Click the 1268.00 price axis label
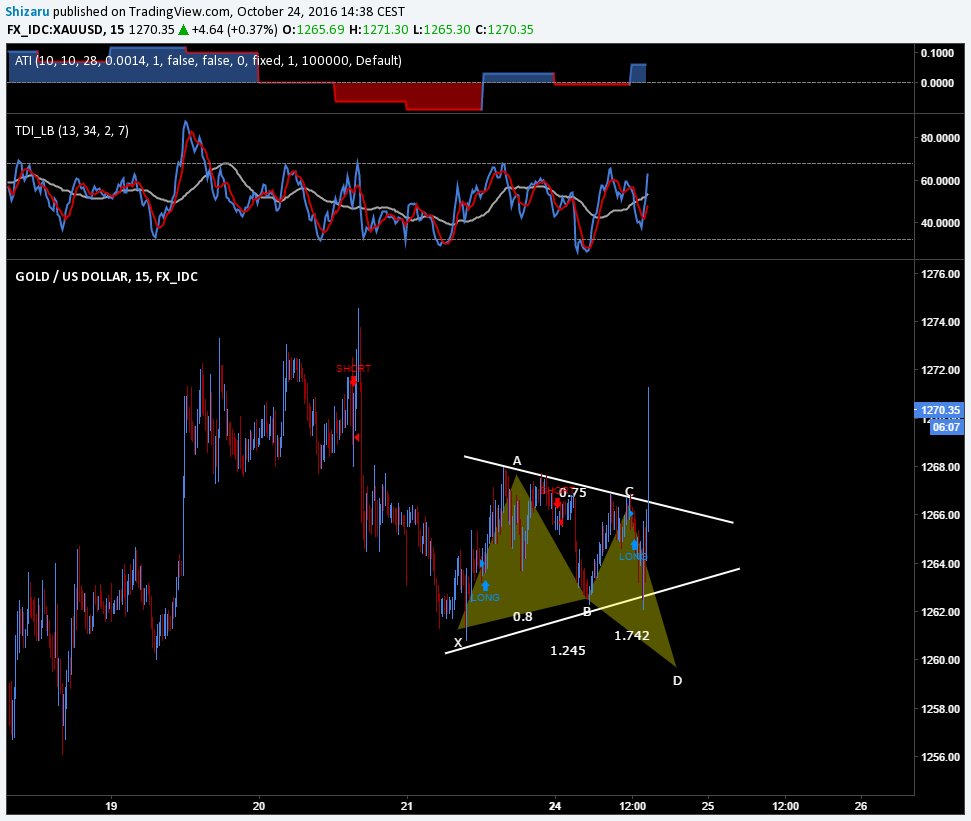This screenshot has height=821, width=971. pos(941,467)
